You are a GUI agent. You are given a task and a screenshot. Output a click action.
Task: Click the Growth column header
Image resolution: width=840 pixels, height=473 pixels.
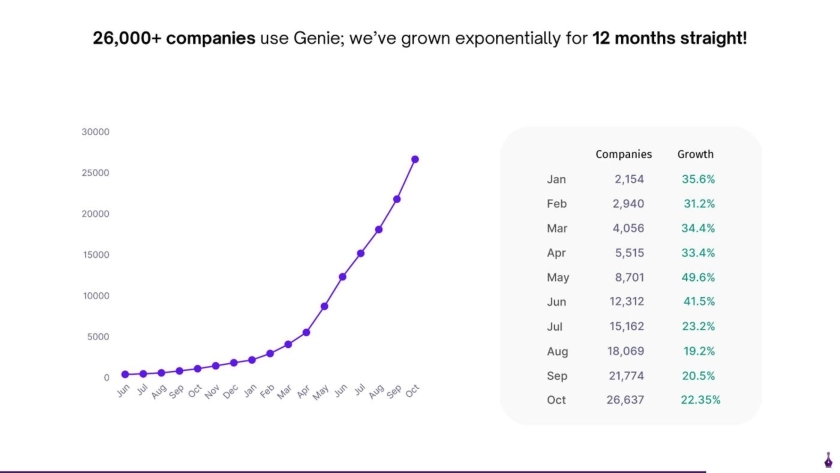tap(695, 154)
